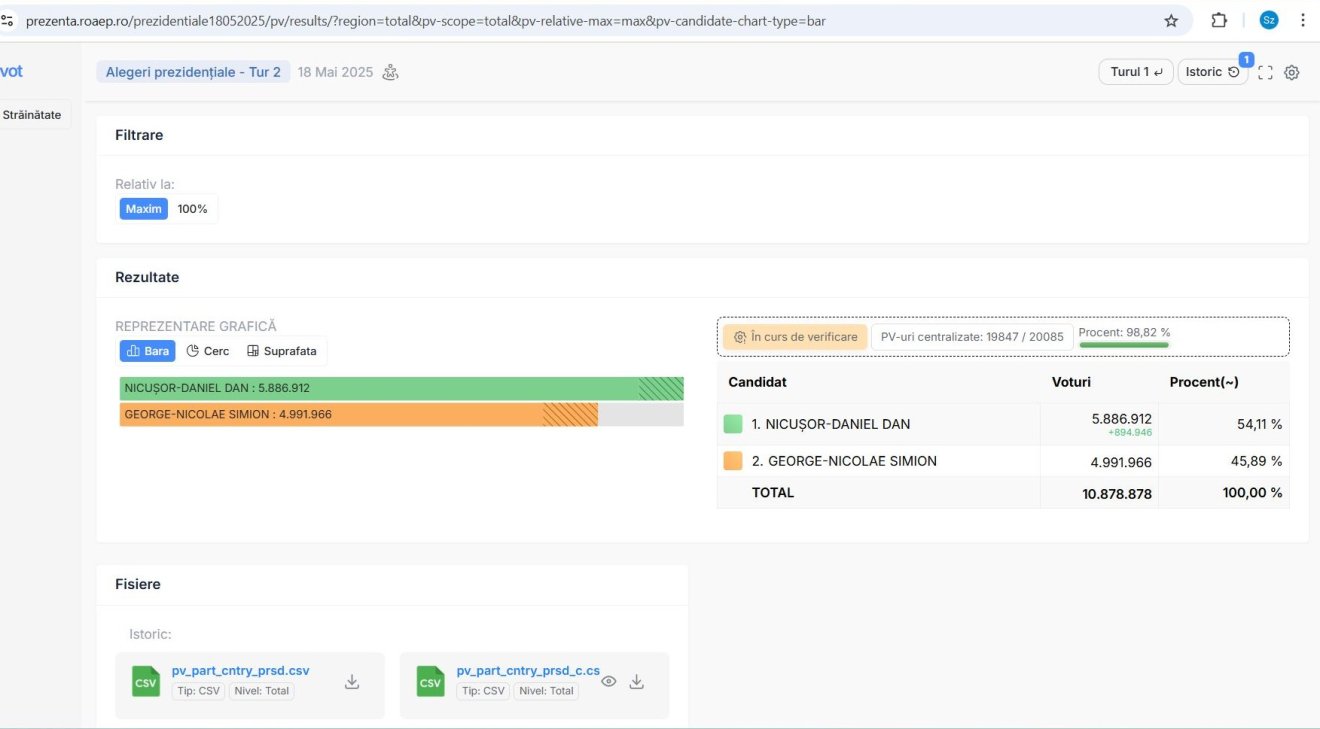
Task: Click the GEORGE-NICOLAE SIMION orange bar
Action: click(358, 414)
